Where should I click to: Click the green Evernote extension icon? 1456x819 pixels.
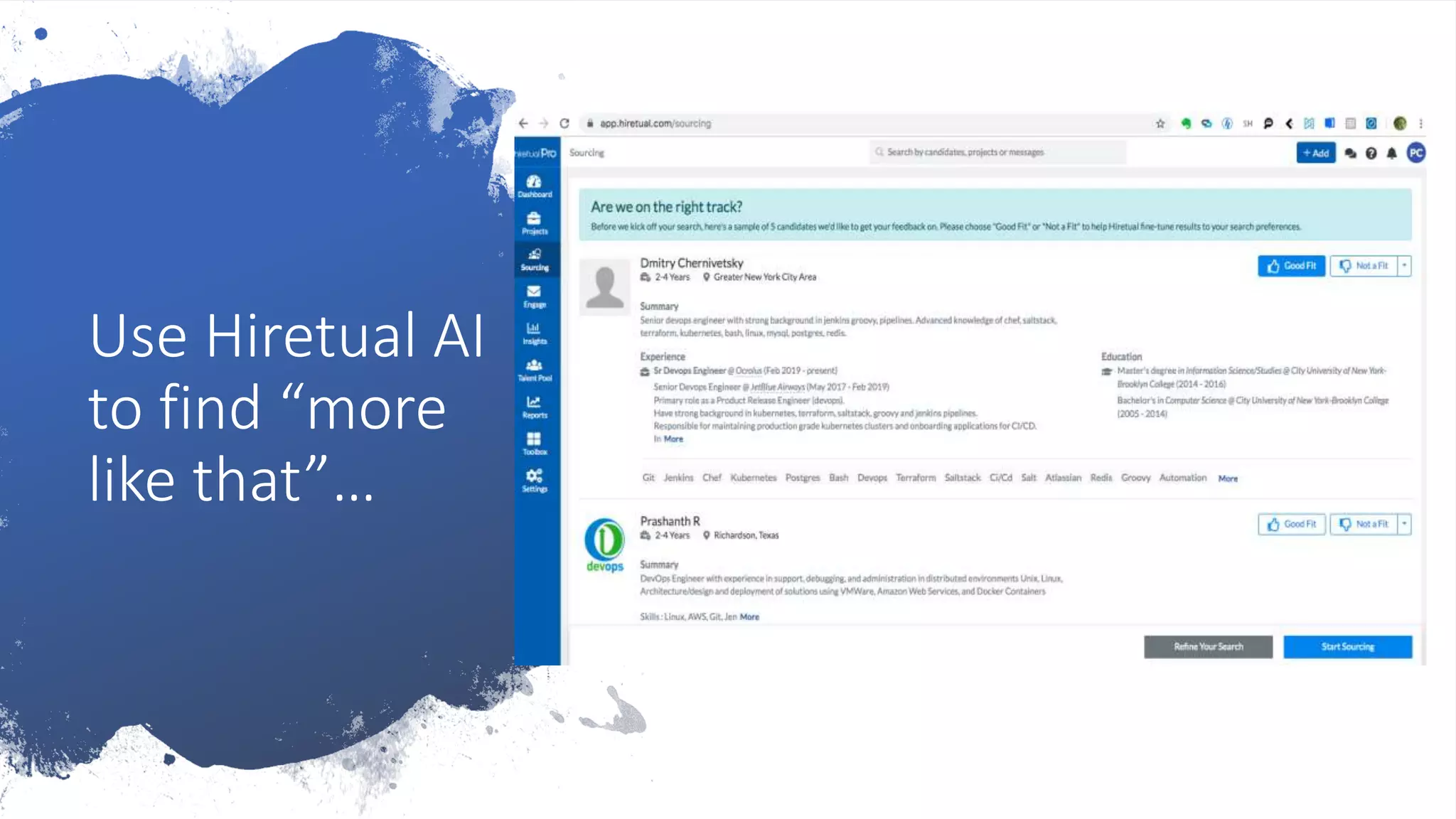[x=1186, y=124]
